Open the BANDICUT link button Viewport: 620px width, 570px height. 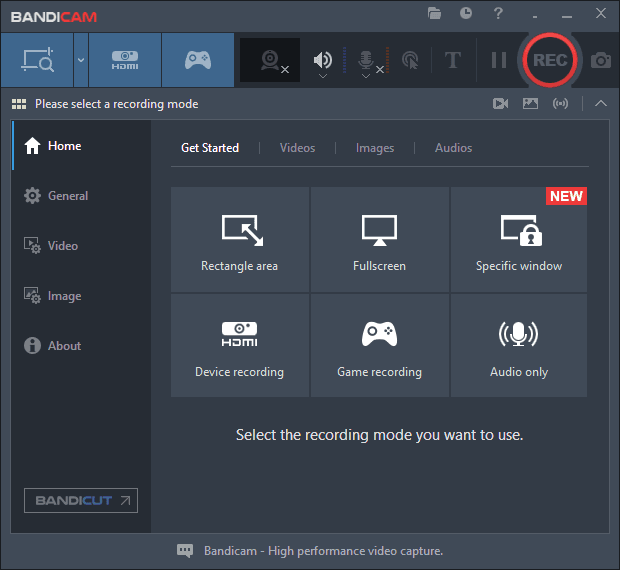(81, 500)
